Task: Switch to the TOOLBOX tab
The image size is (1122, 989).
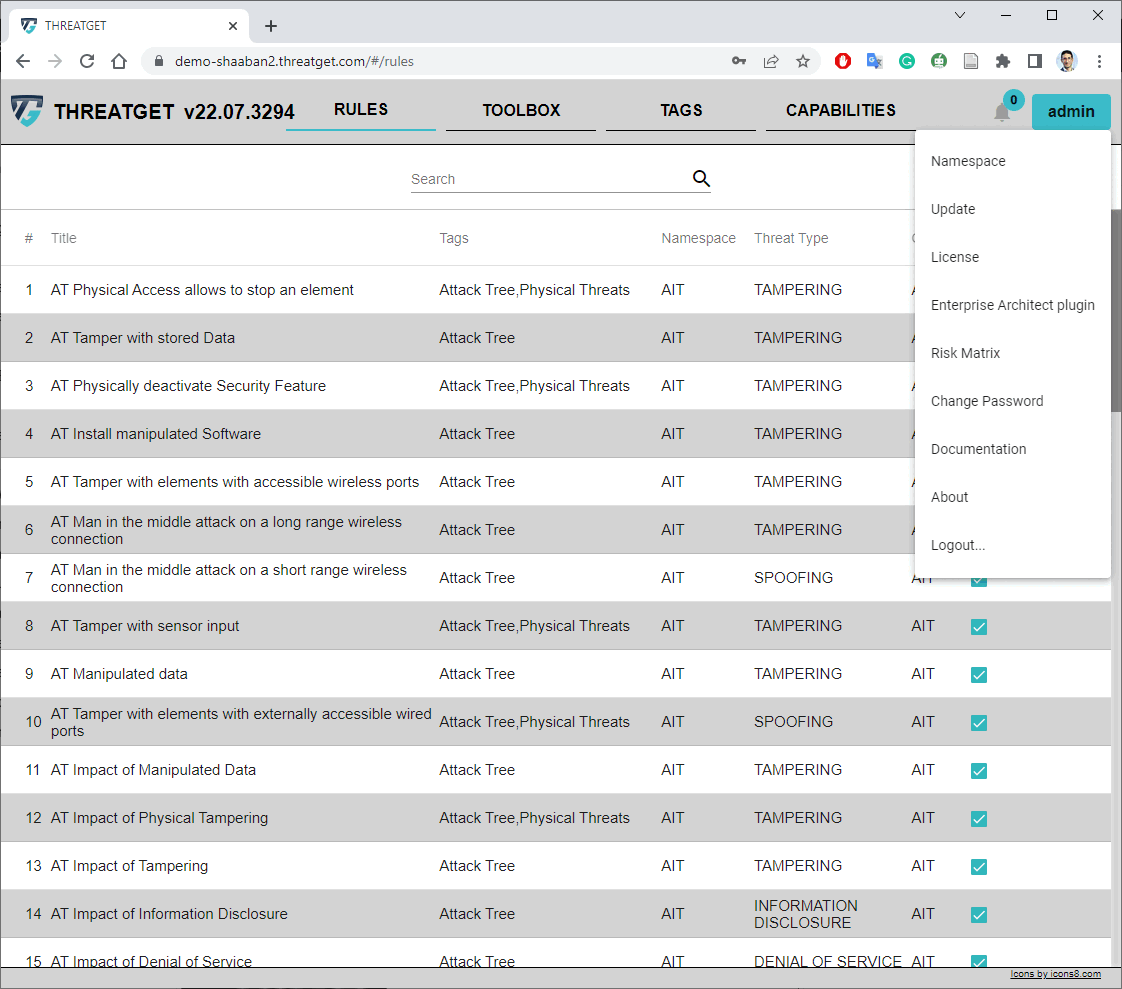Action: click(520, 110)
